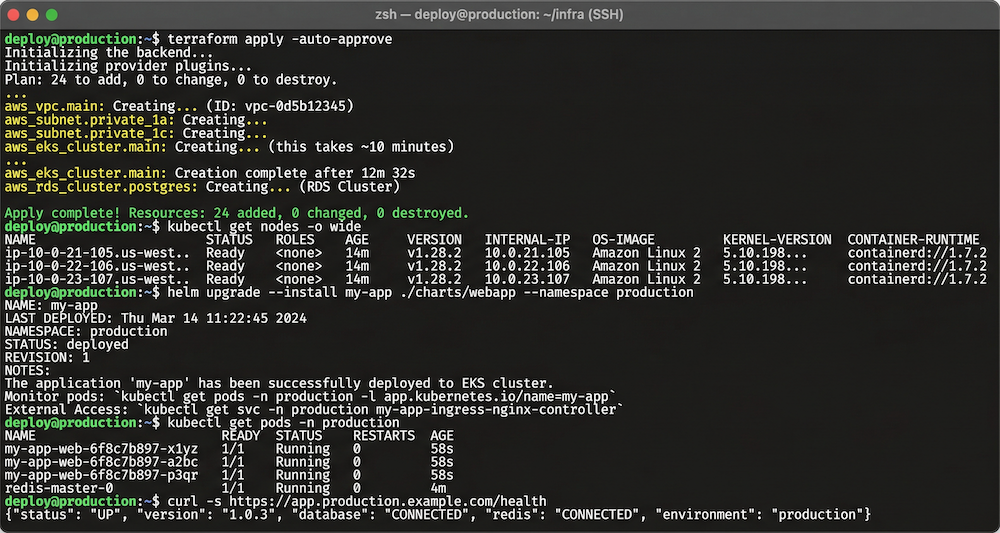
Task: Click the green maximize window button
Action: pyautogui.click(x=51, y=15)
